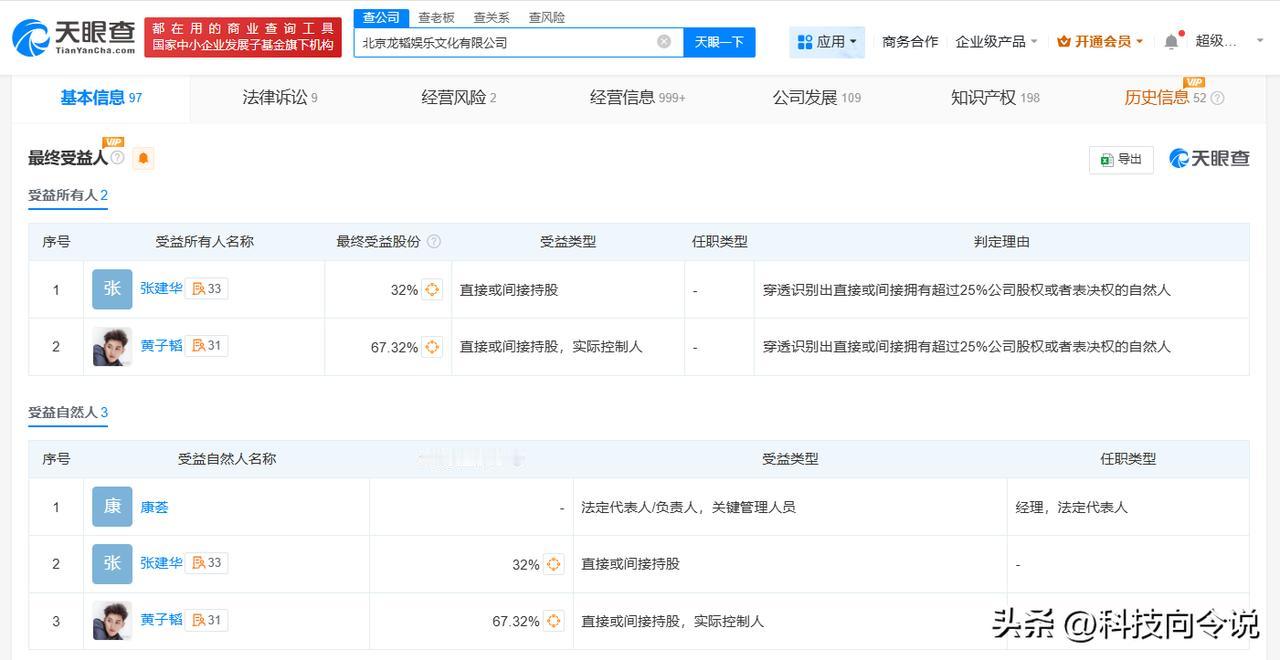
Task: Open the 商务合作 link
Action: pos(910,41)
